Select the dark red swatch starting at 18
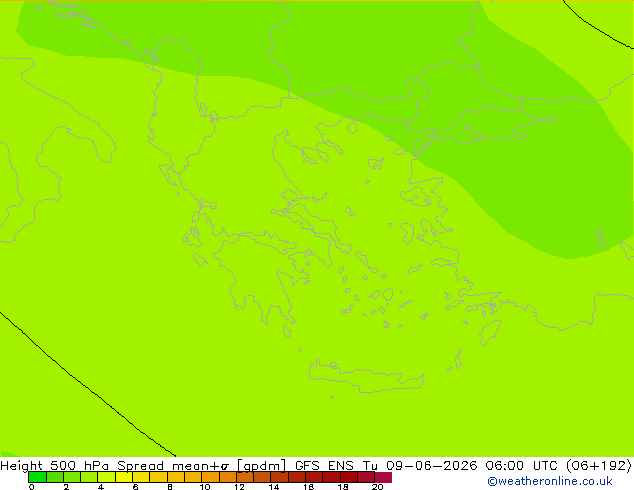This screenshot has height=490, width=634. click(349, 477)
